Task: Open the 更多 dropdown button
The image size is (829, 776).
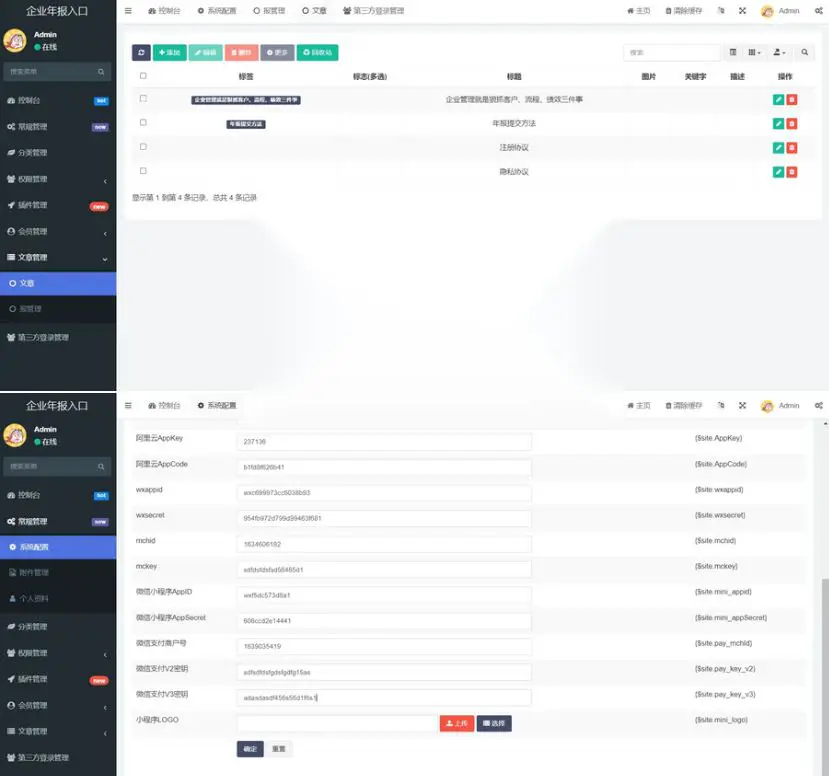Action: [x=277, y=52]
